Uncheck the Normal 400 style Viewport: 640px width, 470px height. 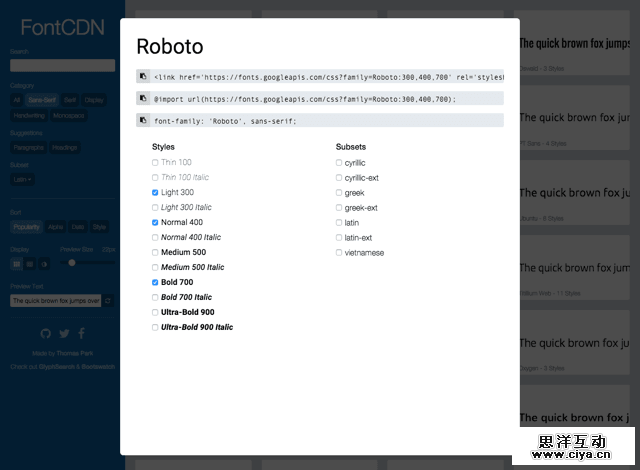click(155, 222)
